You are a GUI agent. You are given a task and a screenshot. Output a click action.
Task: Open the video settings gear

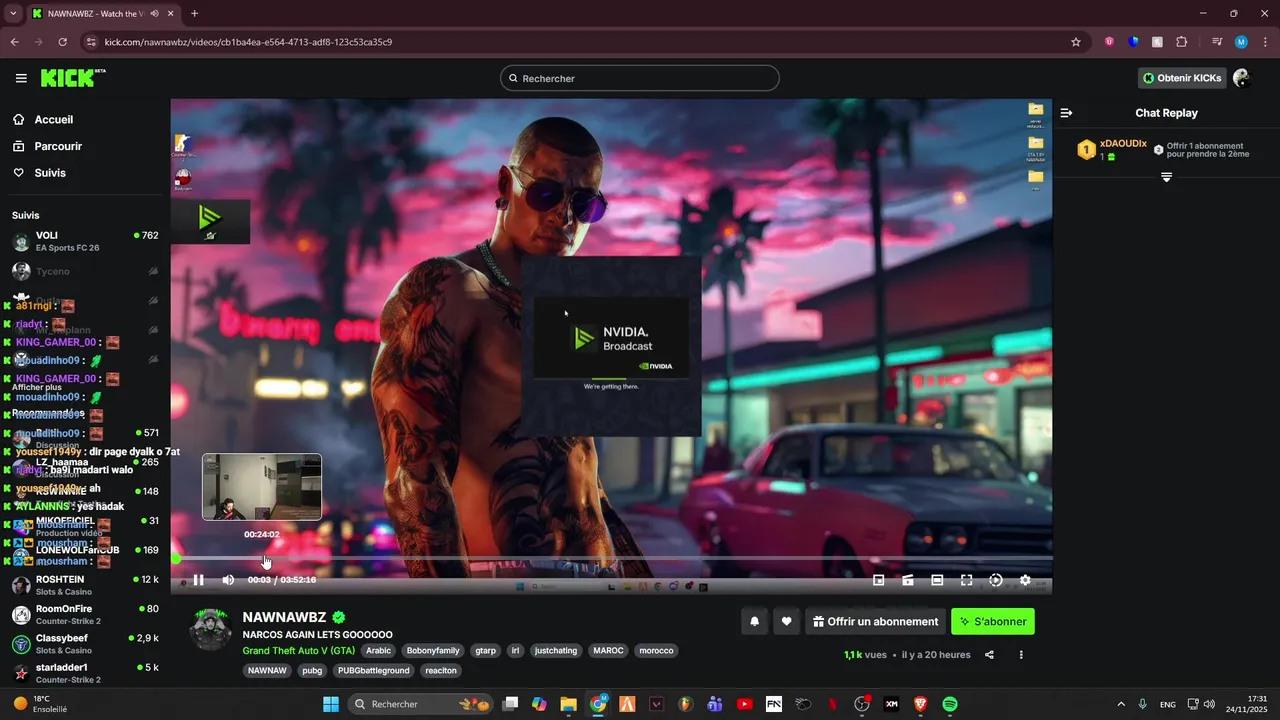tap(1025, 580)
